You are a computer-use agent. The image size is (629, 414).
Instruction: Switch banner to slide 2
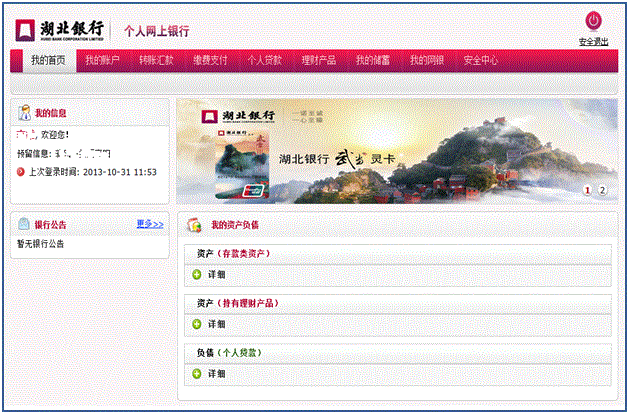click(x=602, y=190)
